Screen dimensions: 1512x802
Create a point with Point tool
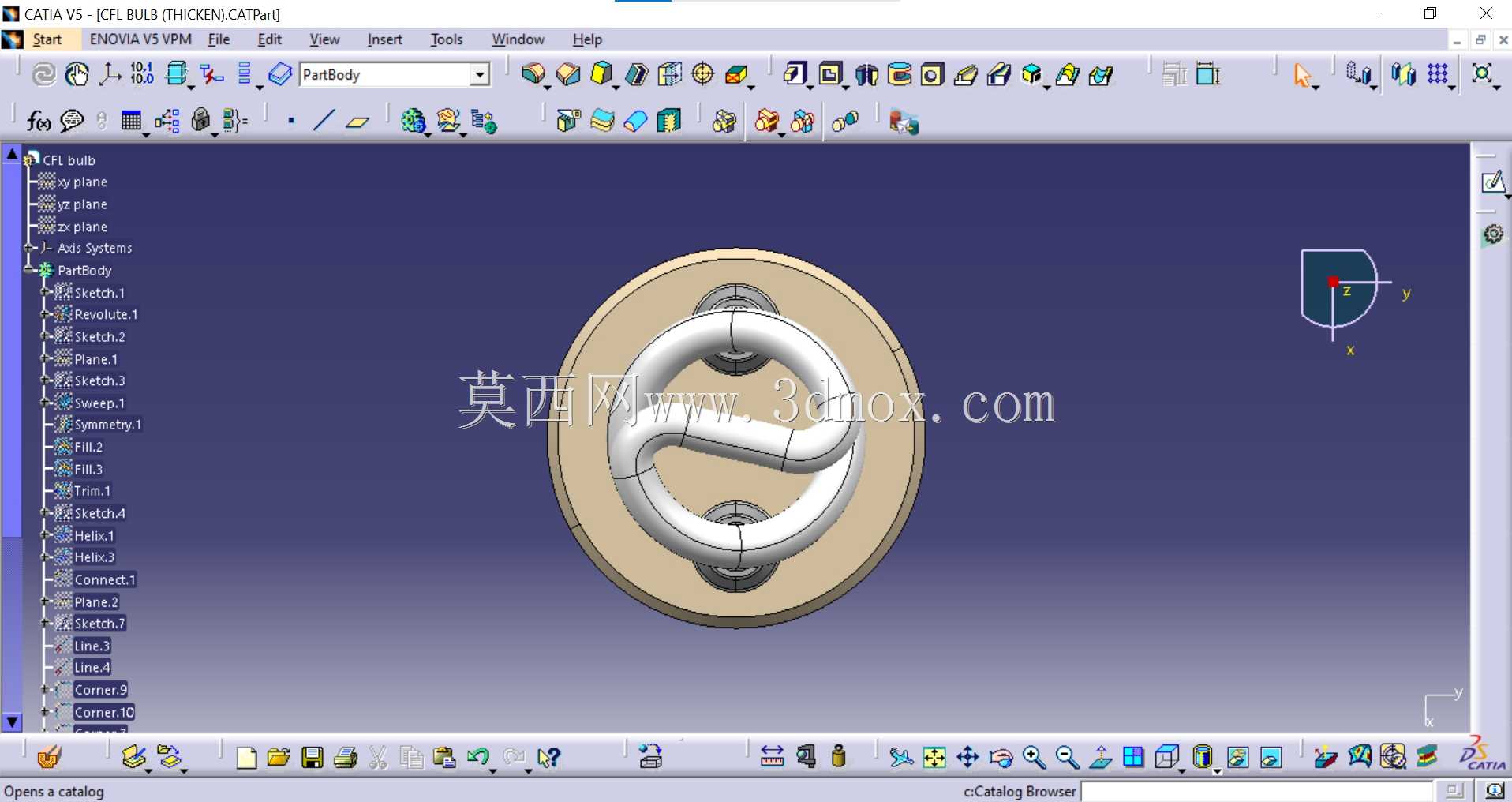point(291,121)
